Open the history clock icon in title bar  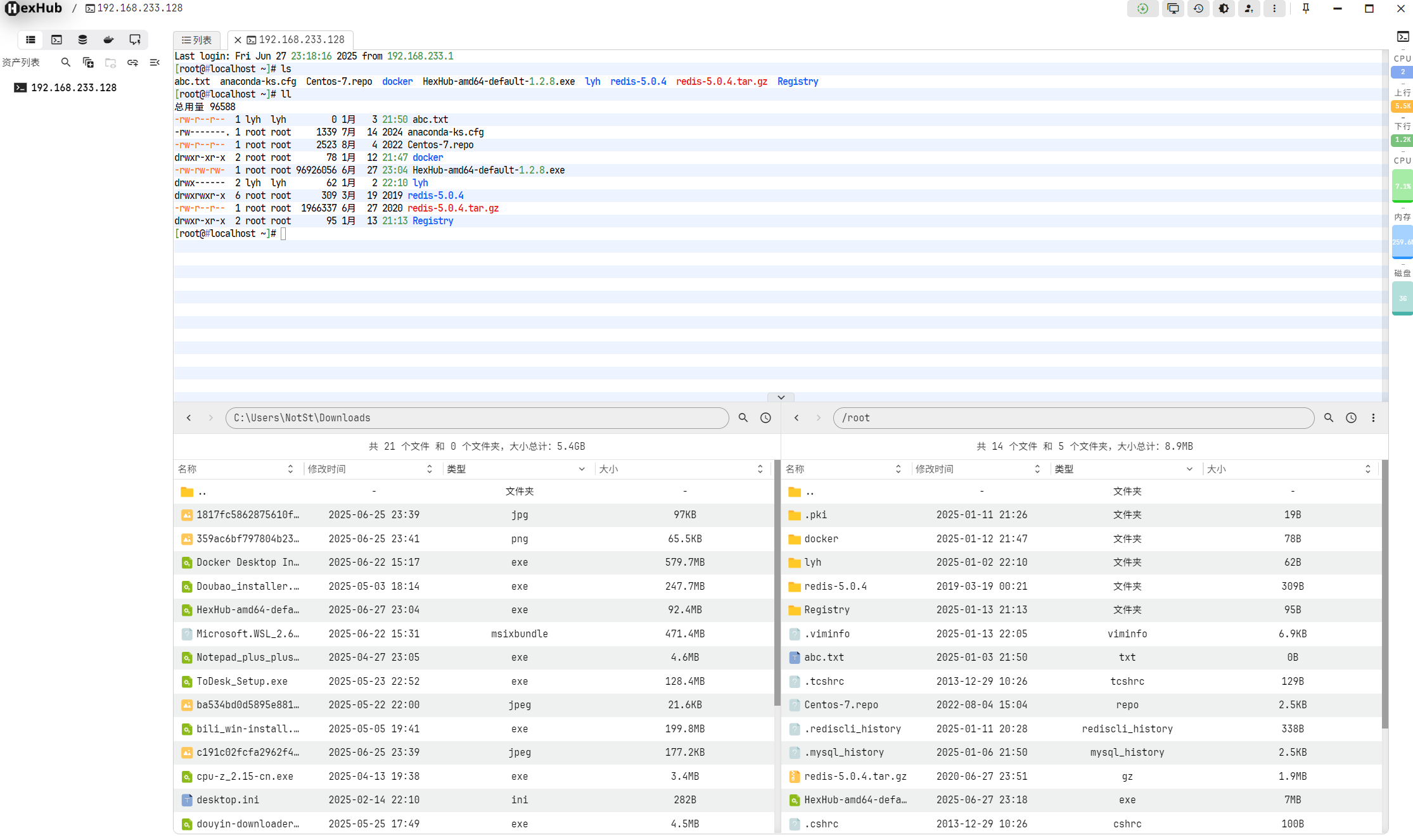click(x=1198, y=8)
